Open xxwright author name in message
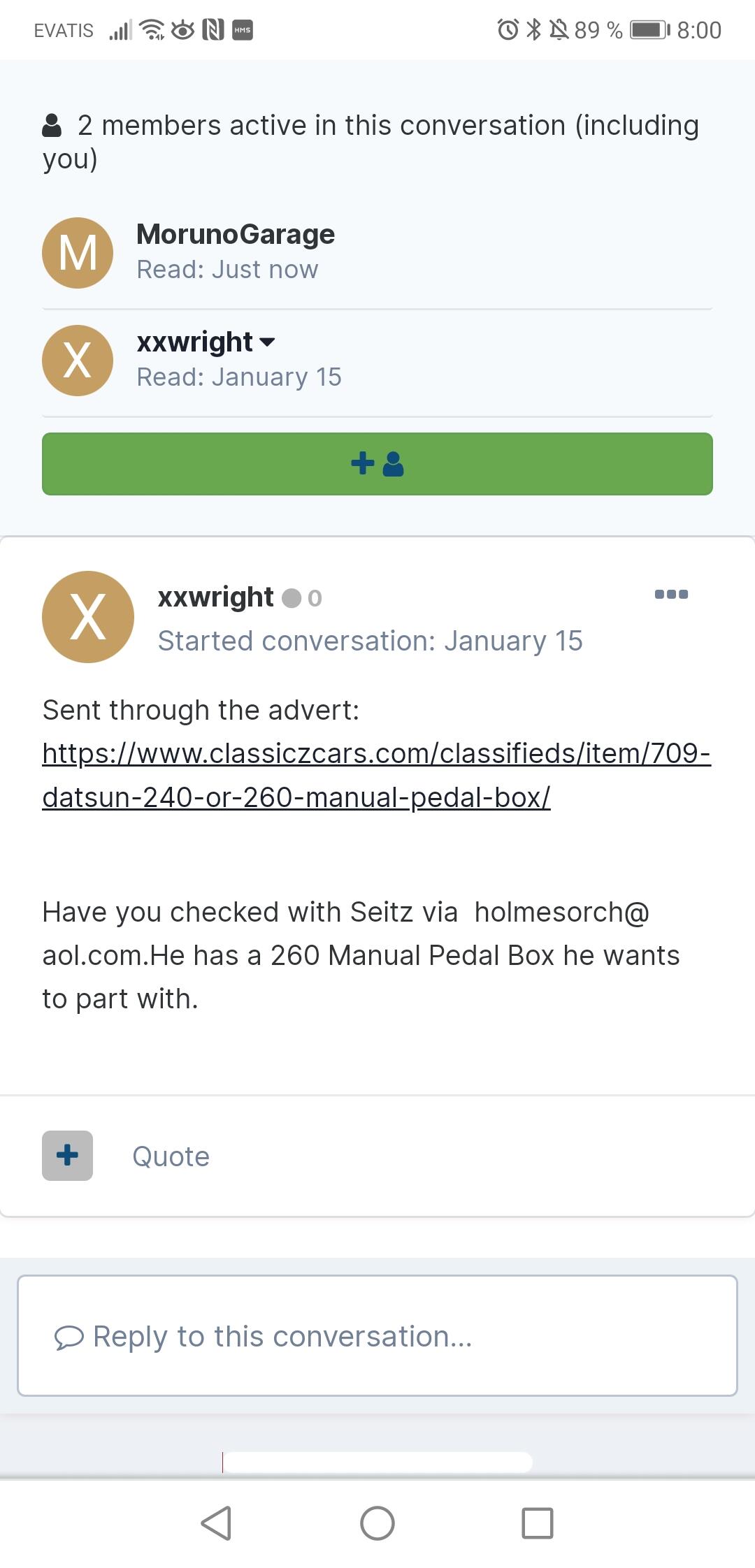This screenshot has width=755, height=1568. coord(215,597)
